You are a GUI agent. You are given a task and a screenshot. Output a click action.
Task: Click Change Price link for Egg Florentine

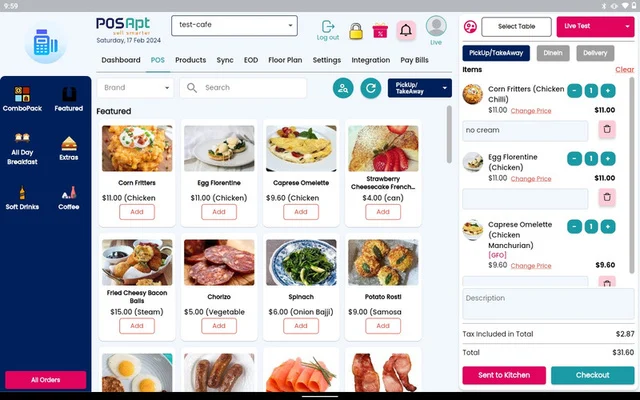point(531,179)
